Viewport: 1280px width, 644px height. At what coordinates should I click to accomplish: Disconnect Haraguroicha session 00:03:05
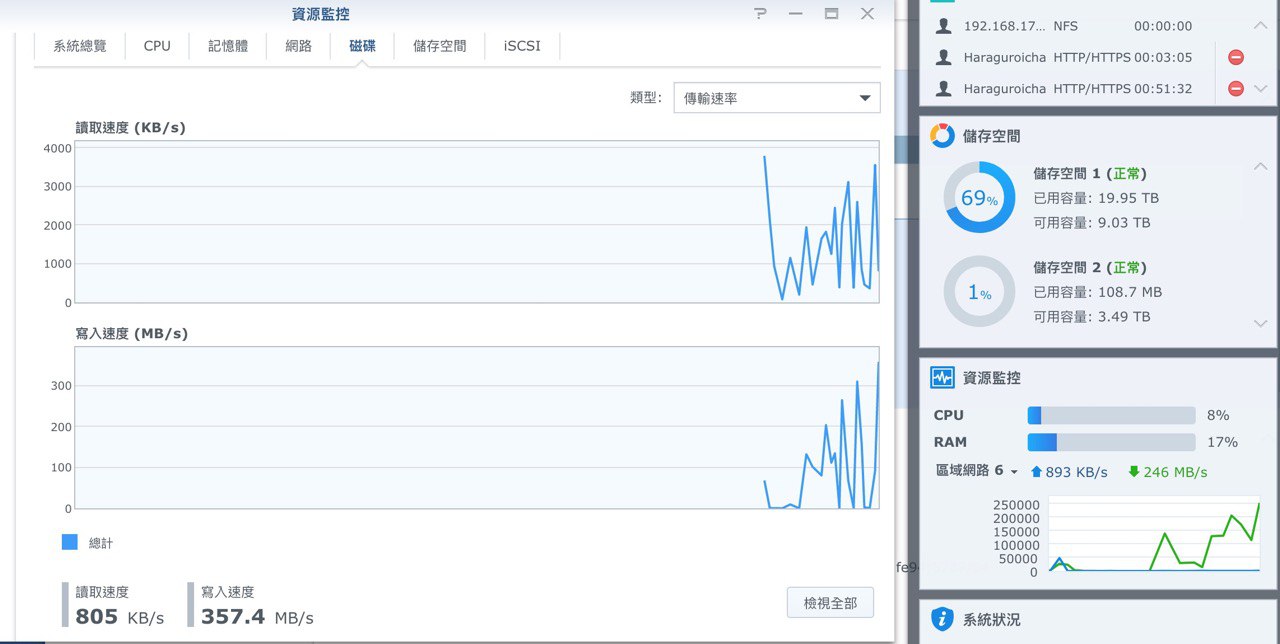point(1235,58)
